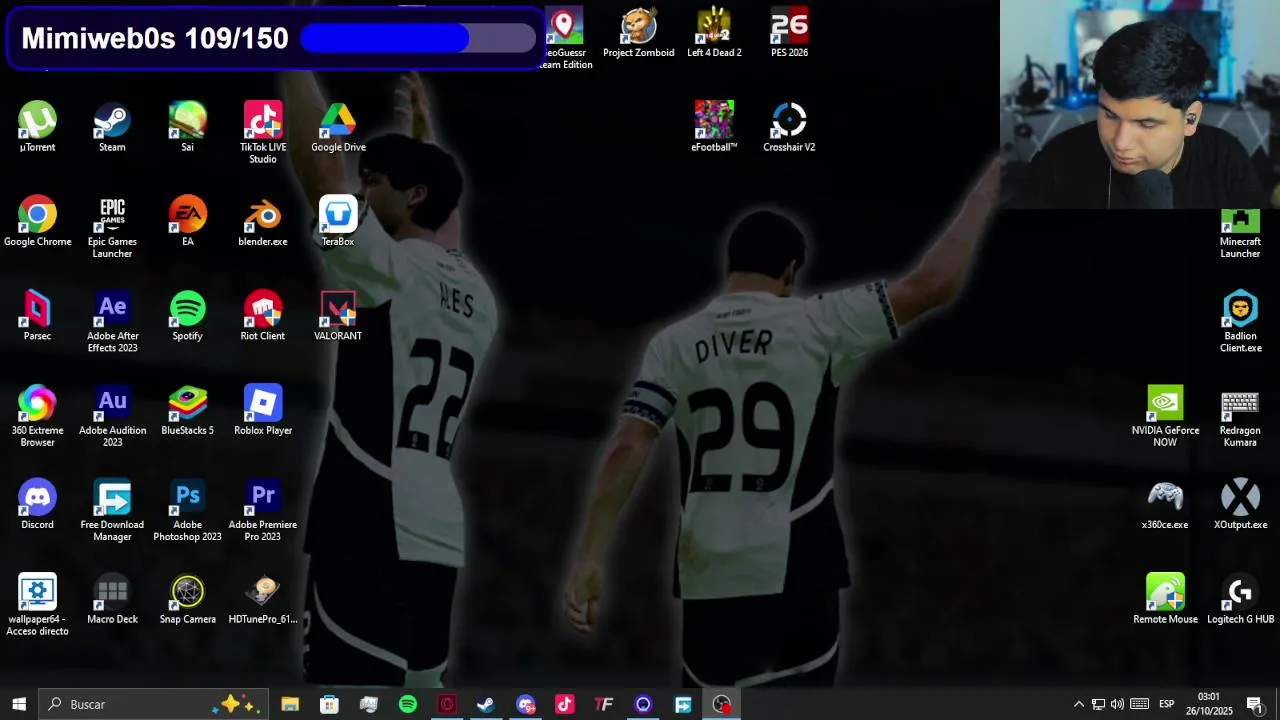Launch Left 4 Dead 2 icon
The height and width of the screenshot is (720, 1280).
tap(714, 33)
